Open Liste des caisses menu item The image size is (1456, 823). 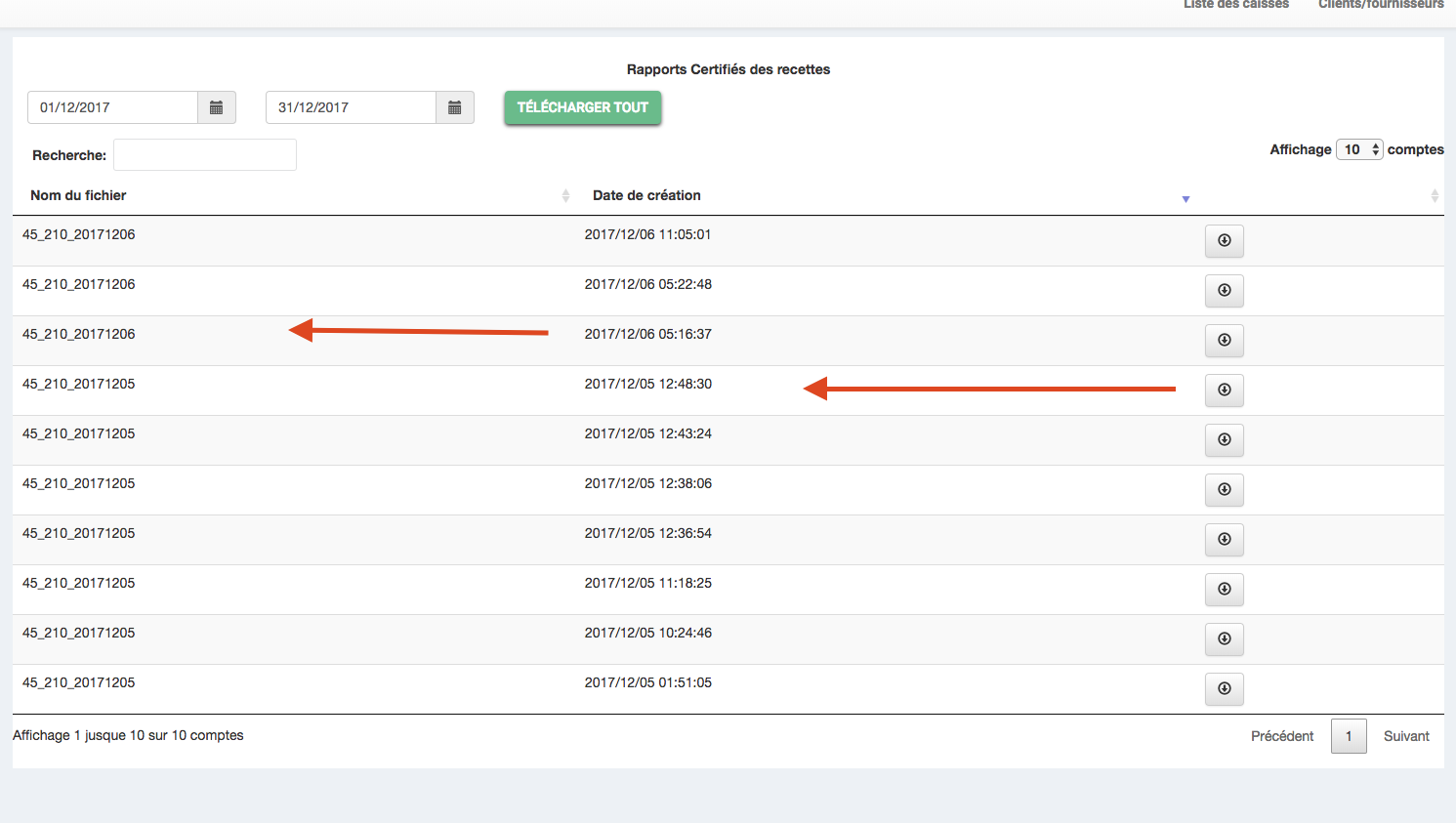click(x=1235, y=5)
